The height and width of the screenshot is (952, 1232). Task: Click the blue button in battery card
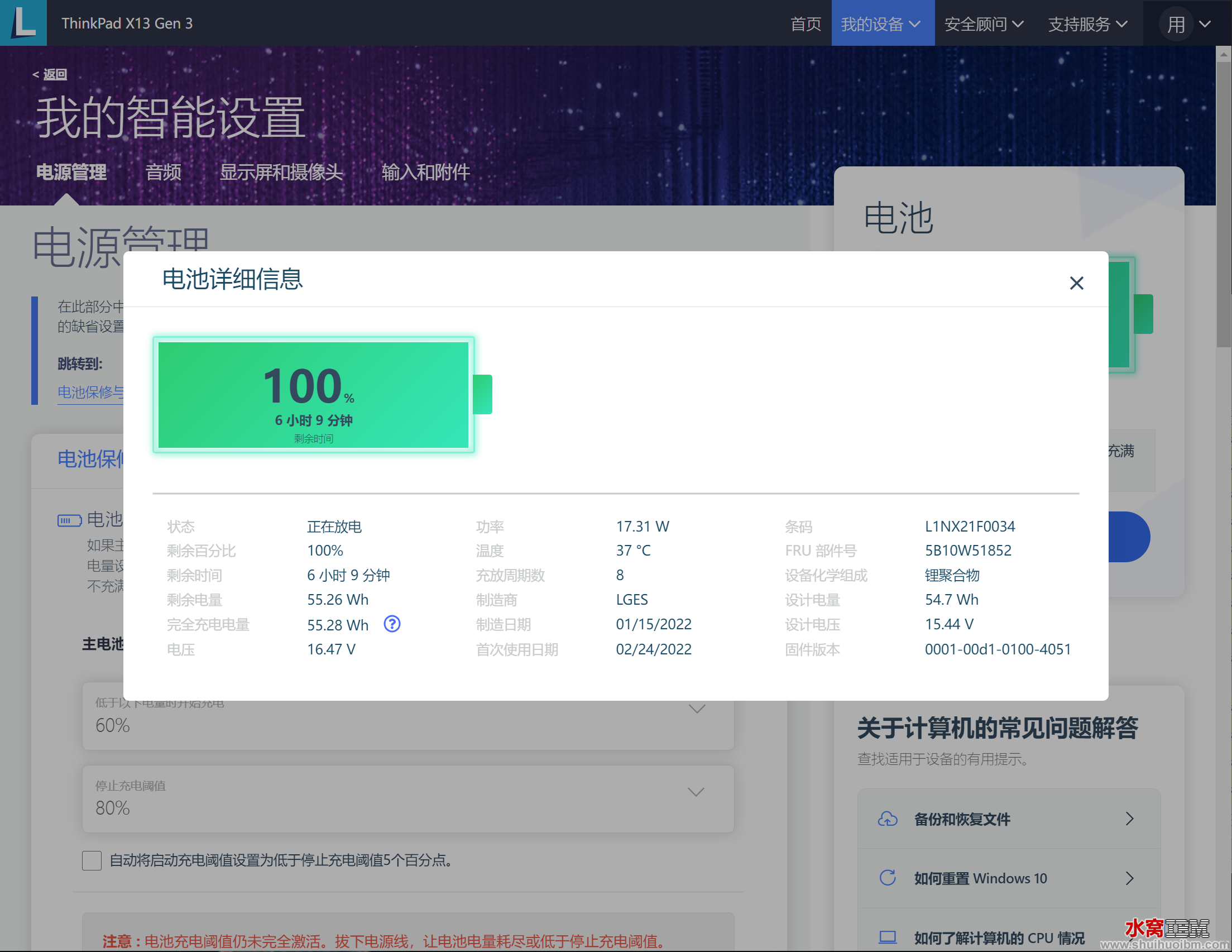[1129, 537]
